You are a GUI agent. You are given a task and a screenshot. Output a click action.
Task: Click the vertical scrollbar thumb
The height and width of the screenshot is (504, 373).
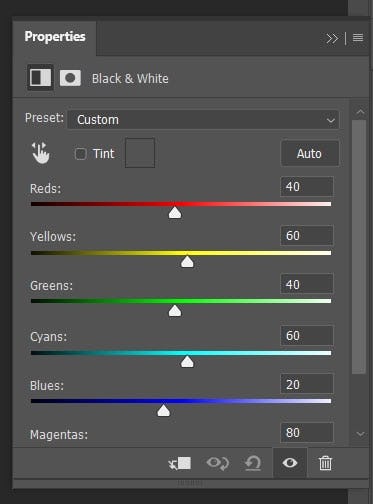pos(359,247)
